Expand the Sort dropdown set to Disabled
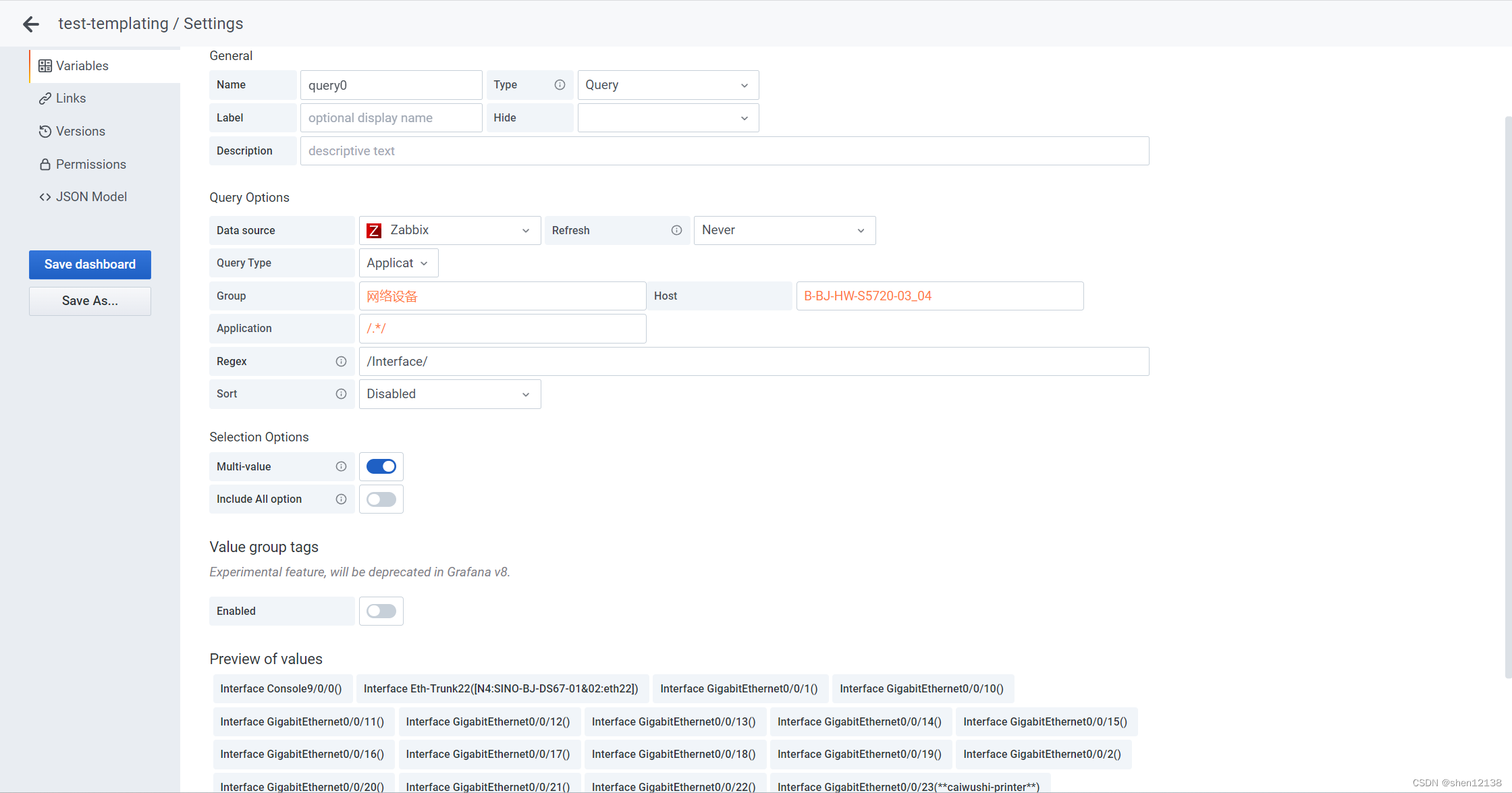1512x793 pixels. coord(450,393)
